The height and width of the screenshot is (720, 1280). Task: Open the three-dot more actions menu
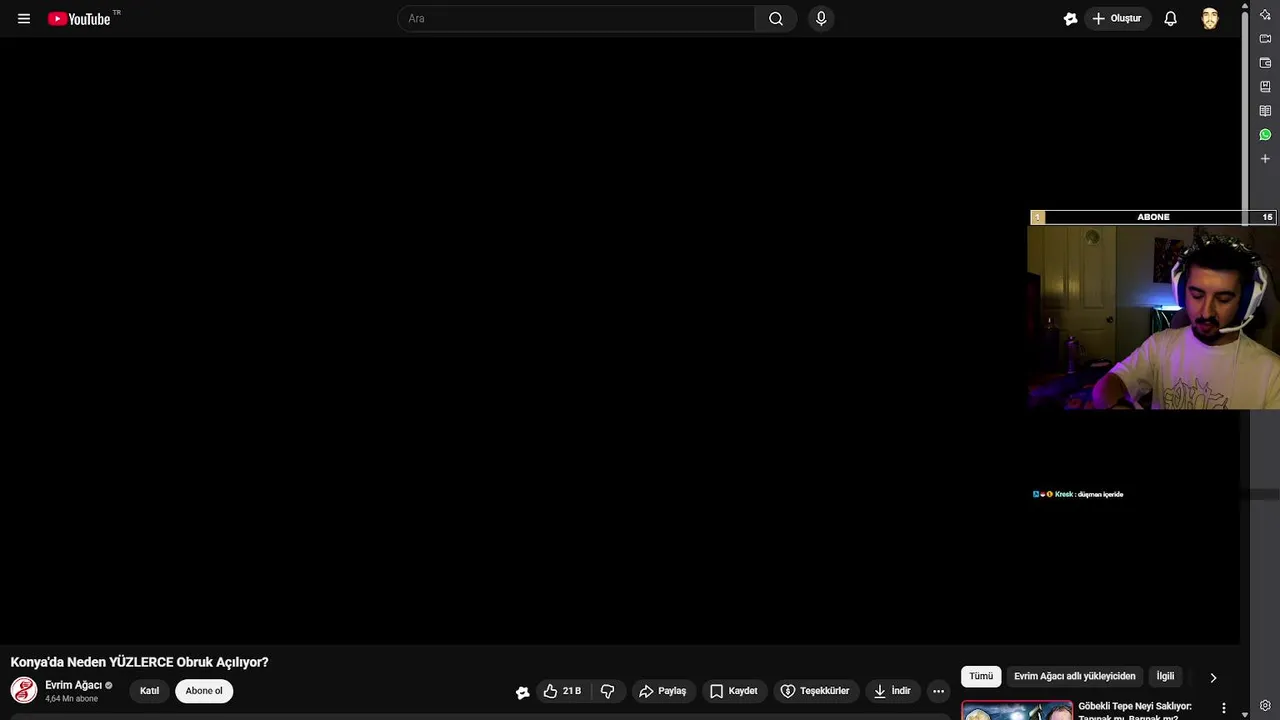click(938, 691)
